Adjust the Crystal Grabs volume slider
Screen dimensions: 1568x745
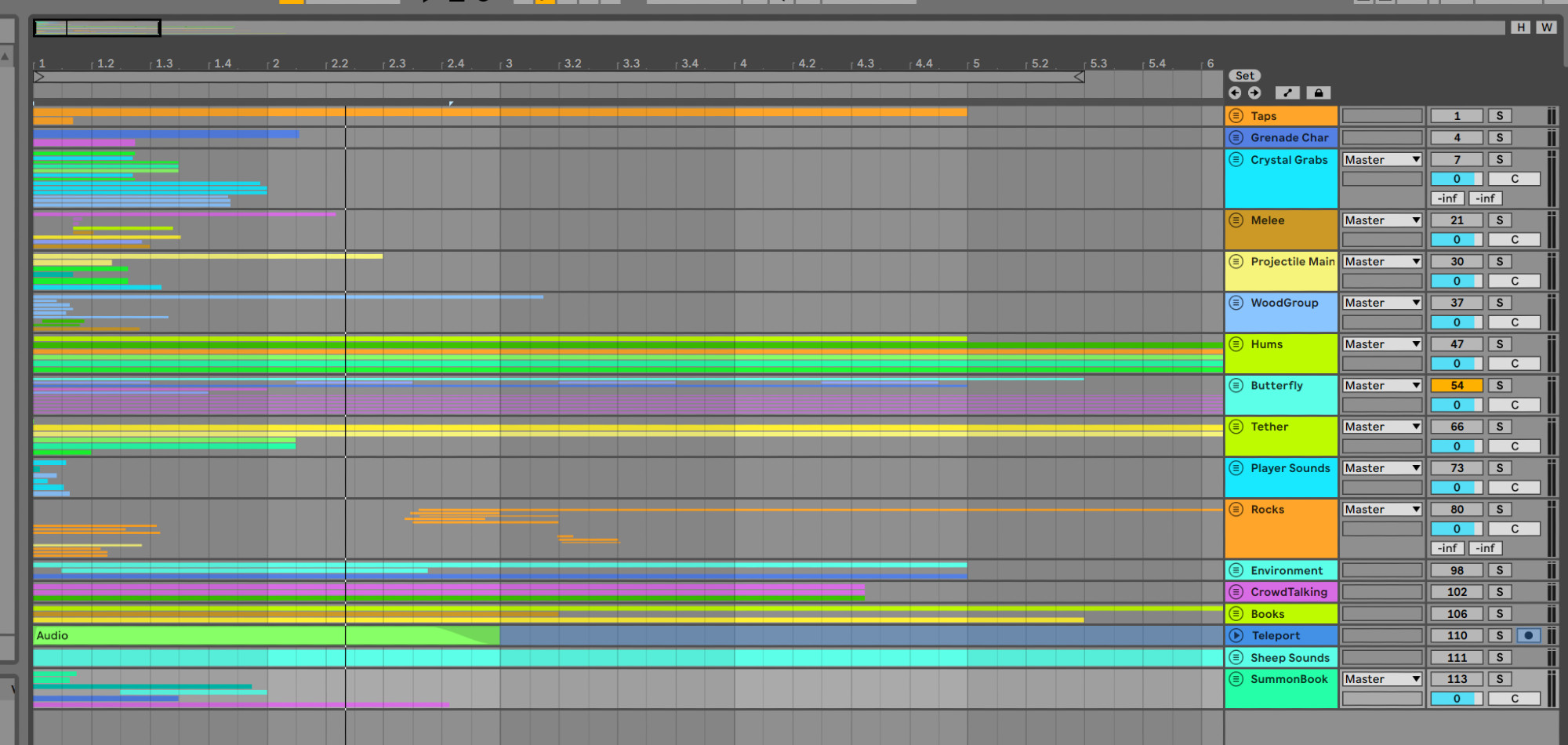tap(1457, 179)
